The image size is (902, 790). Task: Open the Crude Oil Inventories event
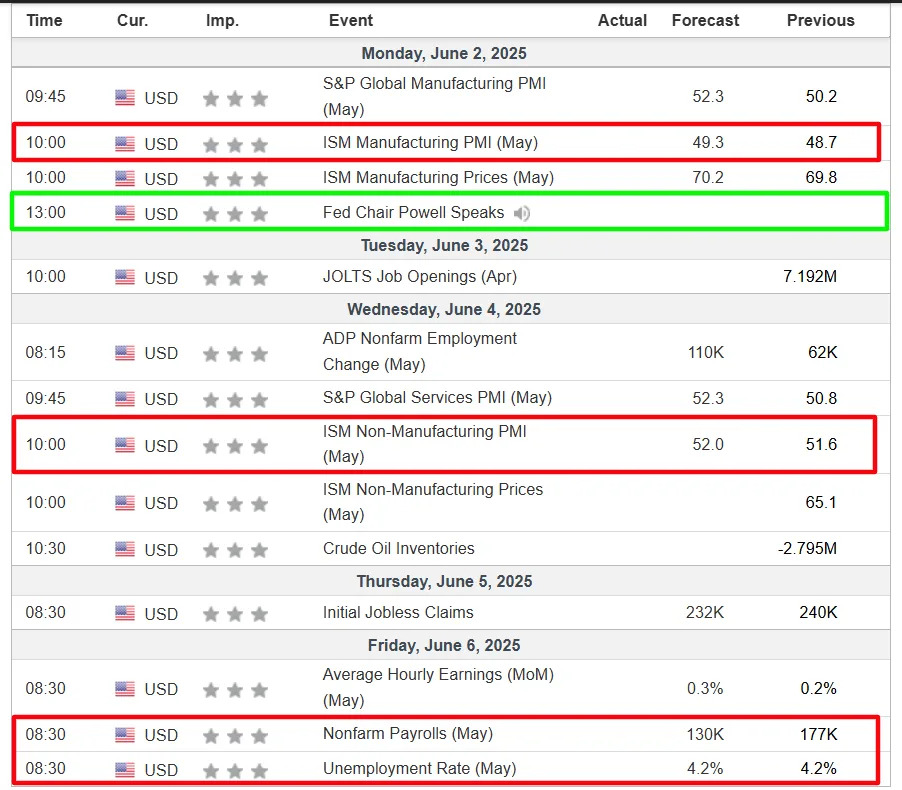[399, 548]
